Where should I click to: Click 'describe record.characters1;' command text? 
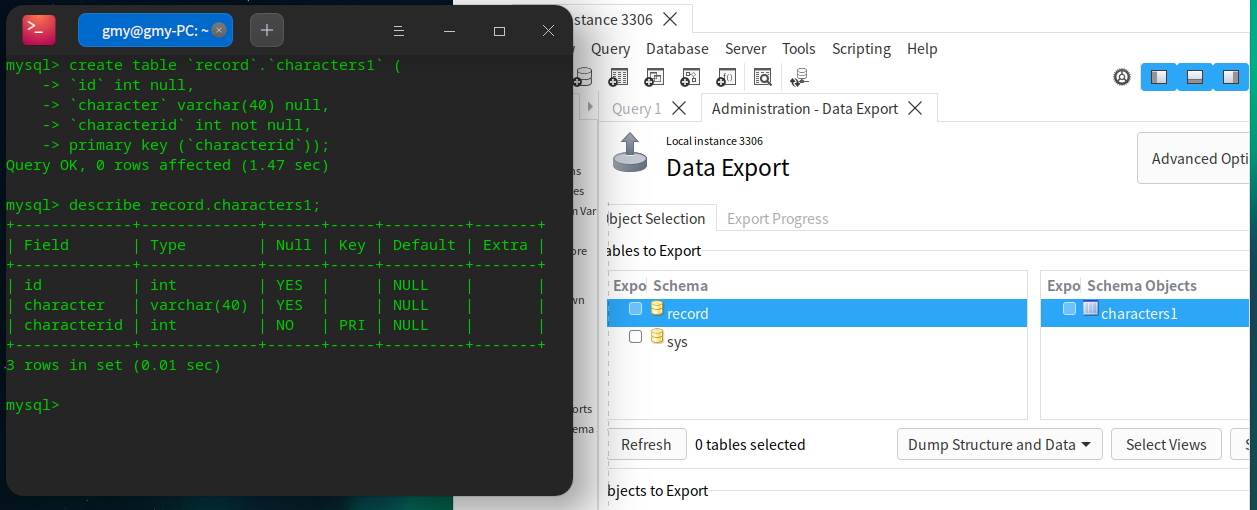[x=195, y=205]
